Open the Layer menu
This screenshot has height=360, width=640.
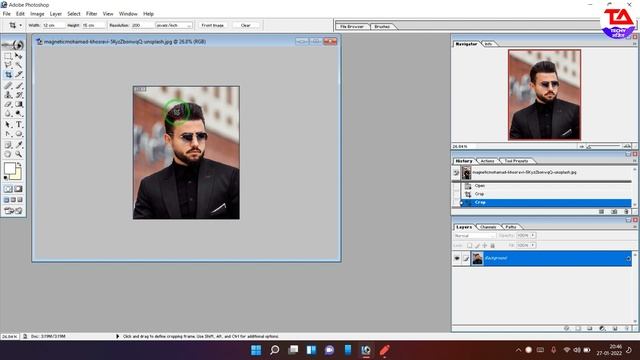click(56, 14)
